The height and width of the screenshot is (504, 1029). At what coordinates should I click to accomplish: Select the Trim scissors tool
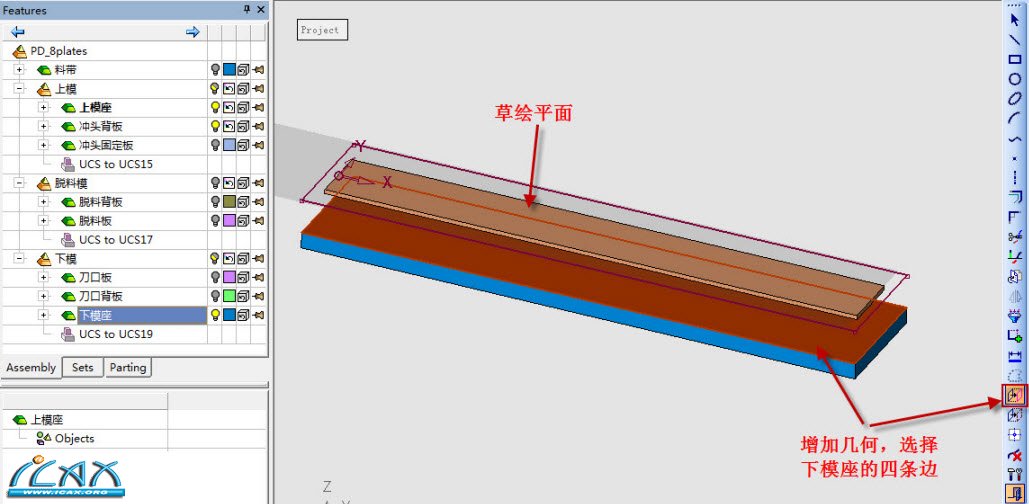point(1015,237)
